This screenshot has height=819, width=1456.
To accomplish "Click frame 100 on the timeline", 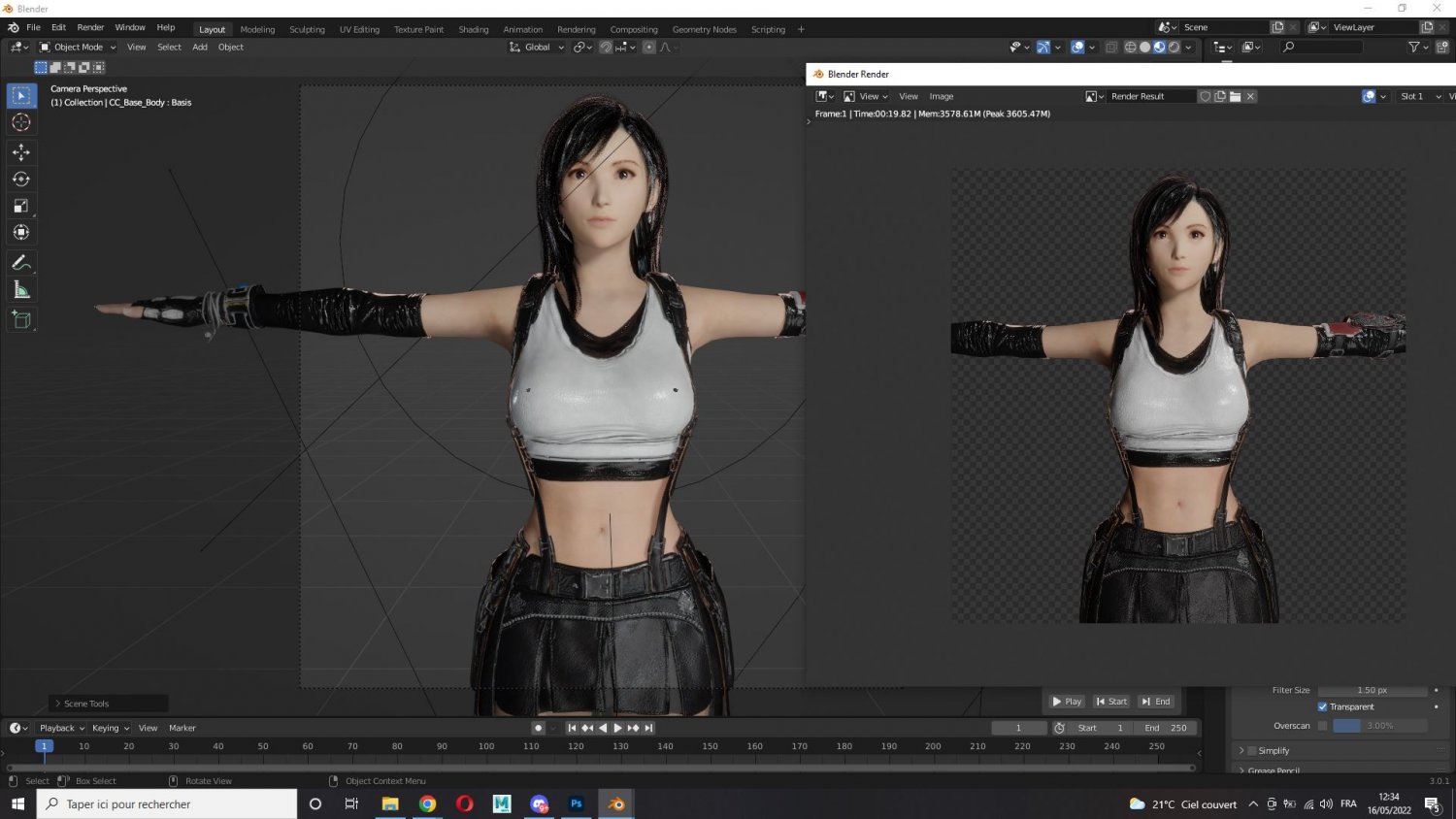I will (x=486, y=746).
